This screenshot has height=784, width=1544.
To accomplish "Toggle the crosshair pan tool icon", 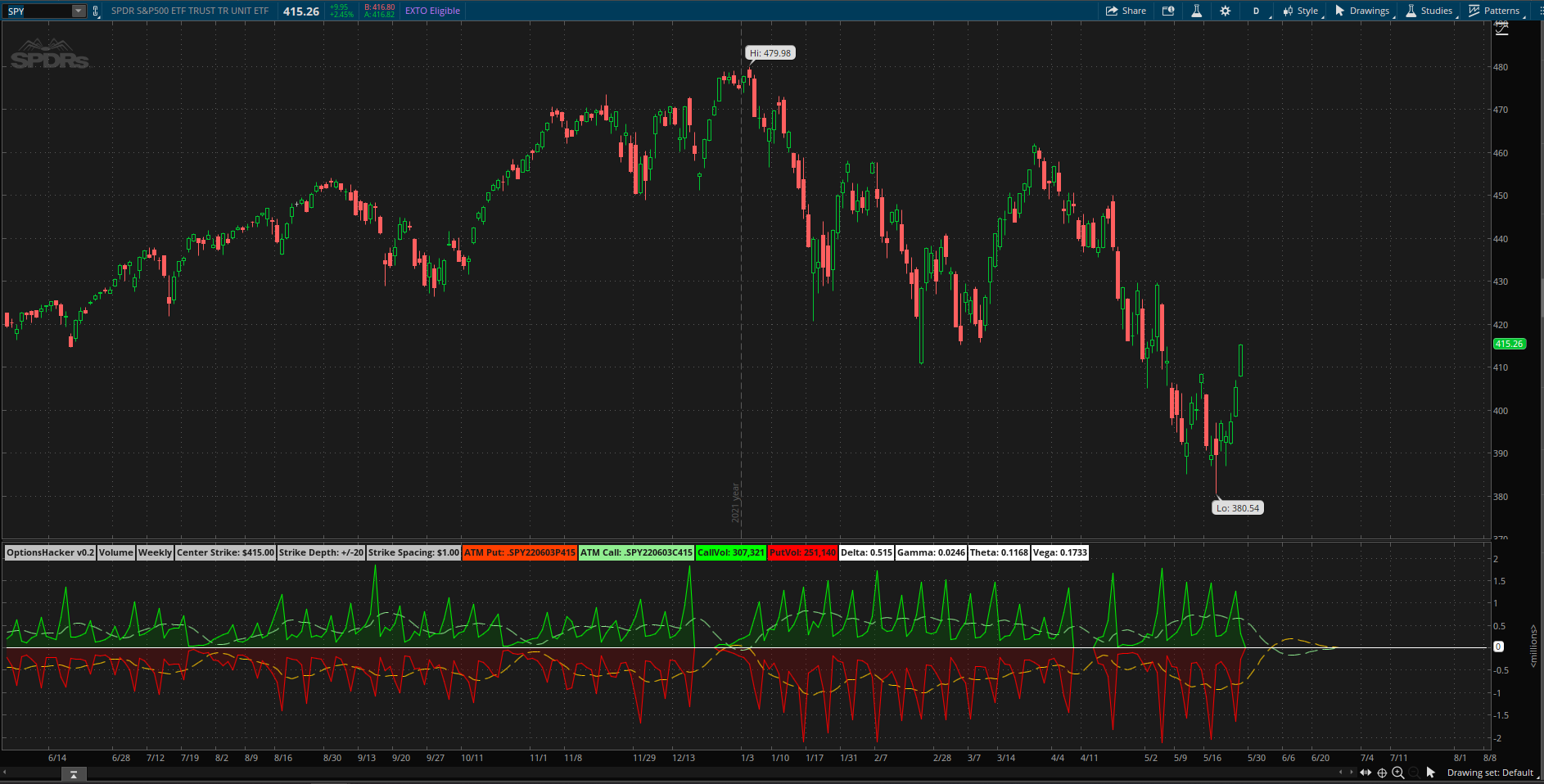I will click(x=1382, y=773).
